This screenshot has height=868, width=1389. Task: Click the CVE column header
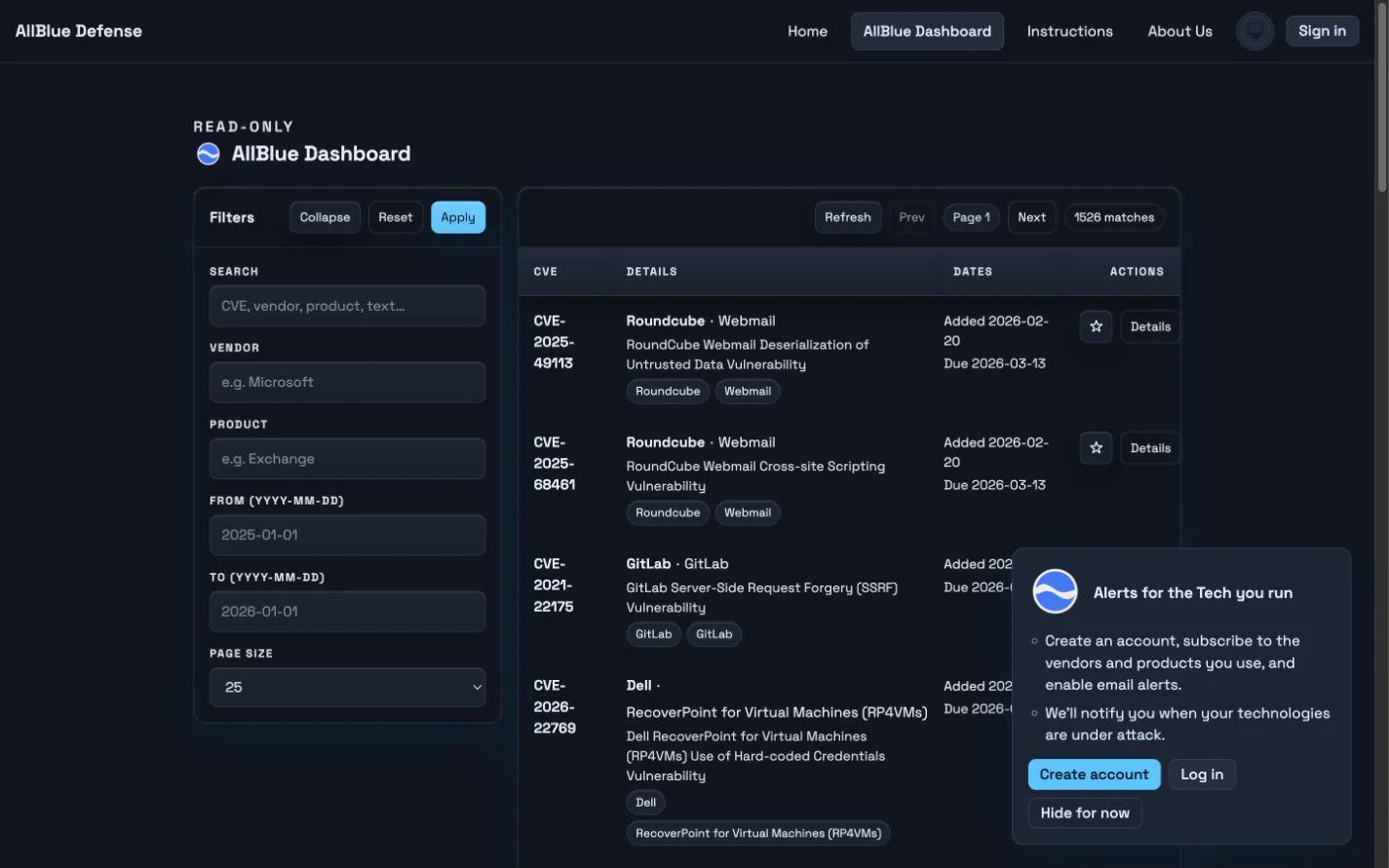pos(545,272)
